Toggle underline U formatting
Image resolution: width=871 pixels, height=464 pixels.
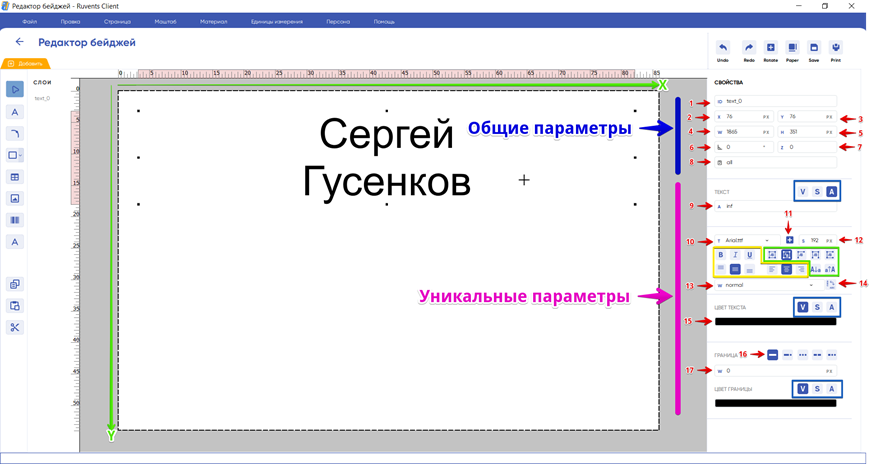point(749,255)
